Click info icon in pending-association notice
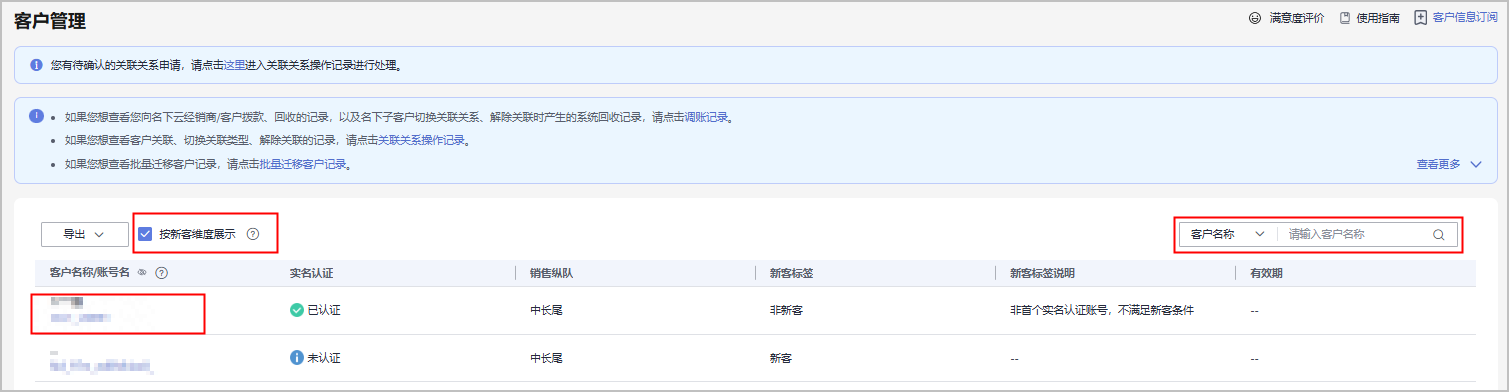The height and width of the screenshot is (392, 1509). [36, 65]
